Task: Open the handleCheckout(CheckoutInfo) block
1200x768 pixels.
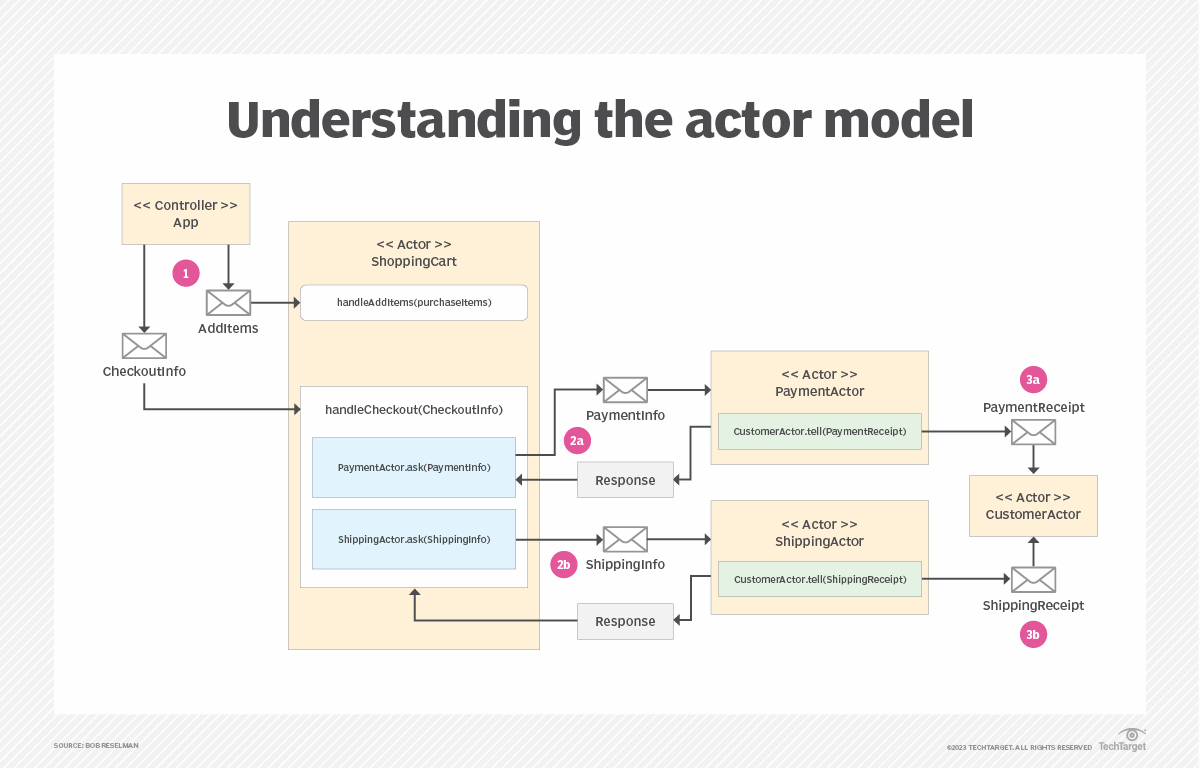Action: click(x=413, y=410)
